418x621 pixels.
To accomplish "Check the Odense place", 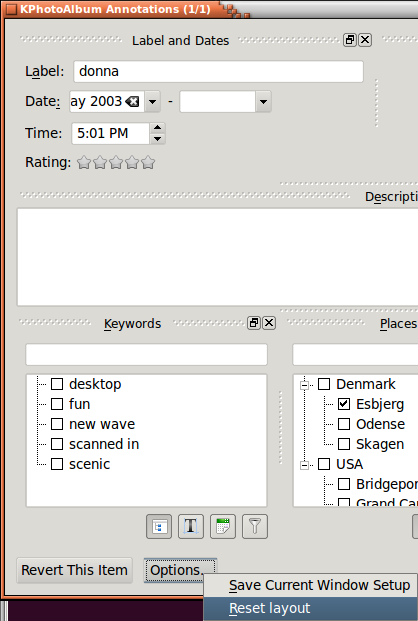I will click(x=344, y=424).
